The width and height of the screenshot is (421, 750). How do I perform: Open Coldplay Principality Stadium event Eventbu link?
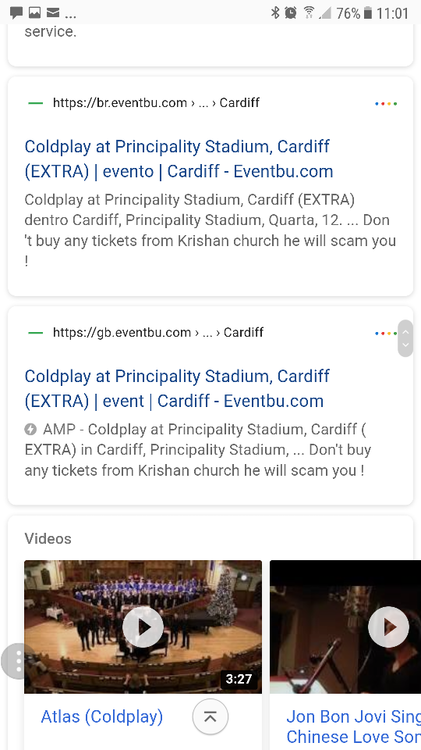point(177,388)
